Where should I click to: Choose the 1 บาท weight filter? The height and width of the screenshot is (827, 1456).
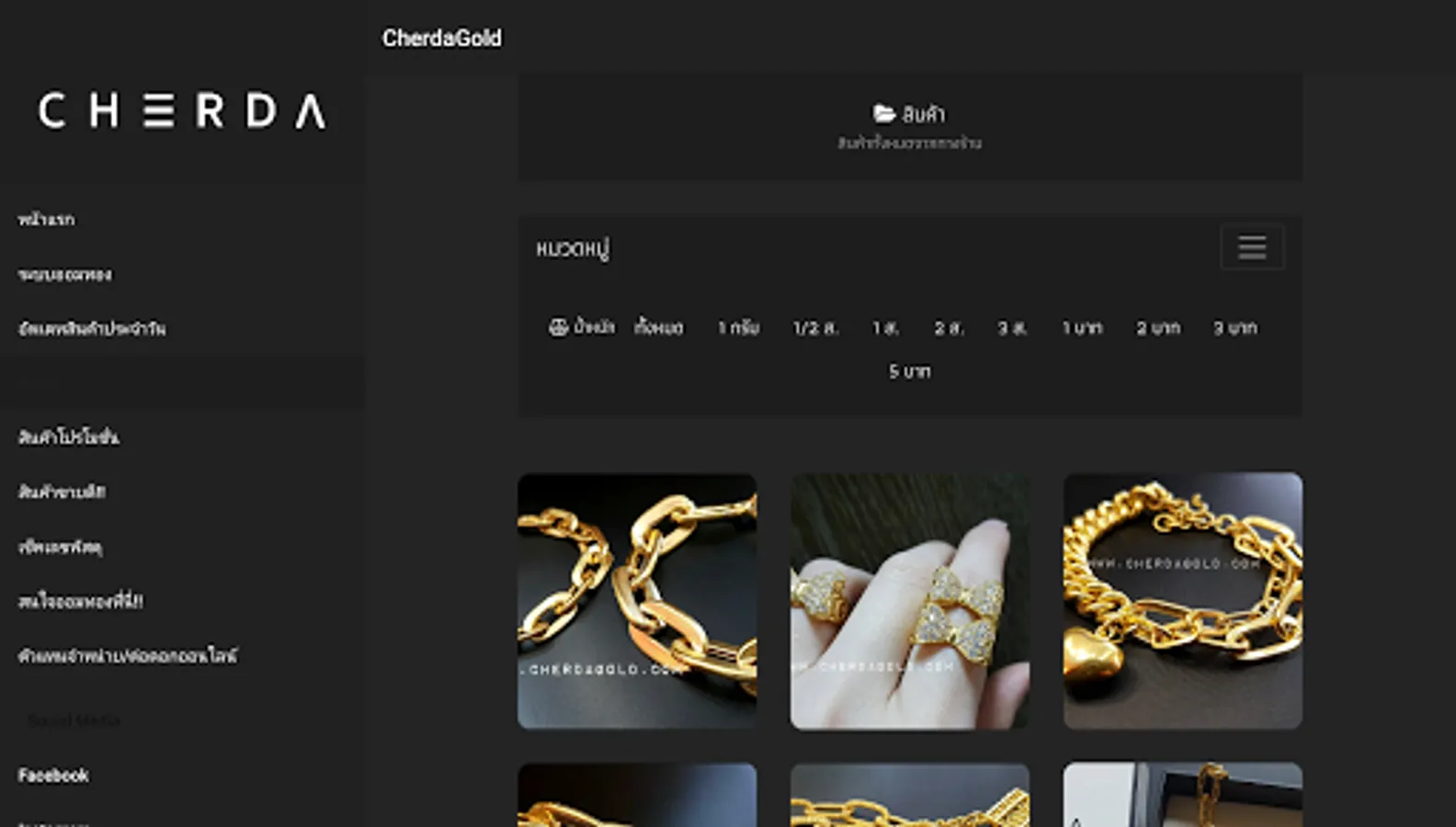1082,327
